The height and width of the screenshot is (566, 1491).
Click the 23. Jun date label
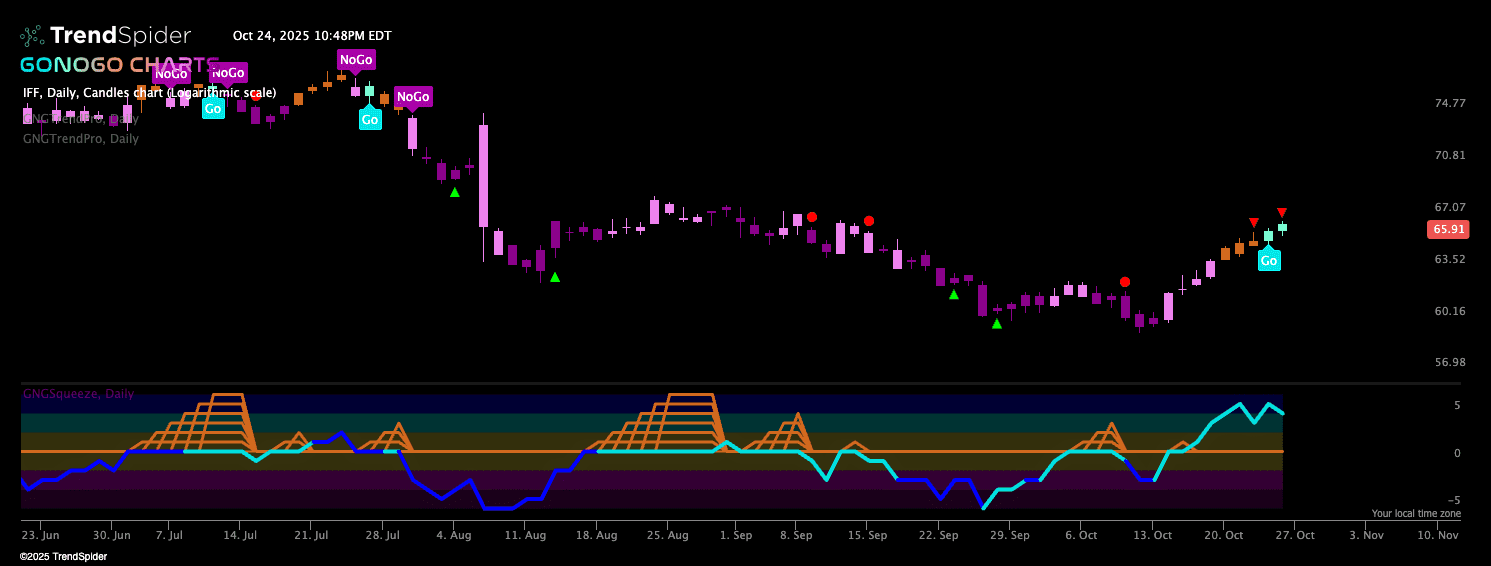click(x=41, y=535)
